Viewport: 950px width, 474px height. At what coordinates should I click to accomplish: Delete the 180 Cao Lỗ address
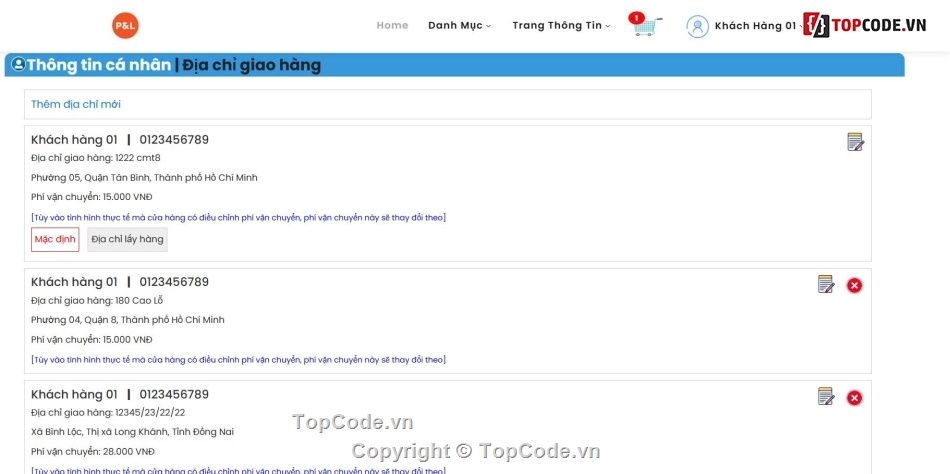pyautogui.click(x=854, y=285)
